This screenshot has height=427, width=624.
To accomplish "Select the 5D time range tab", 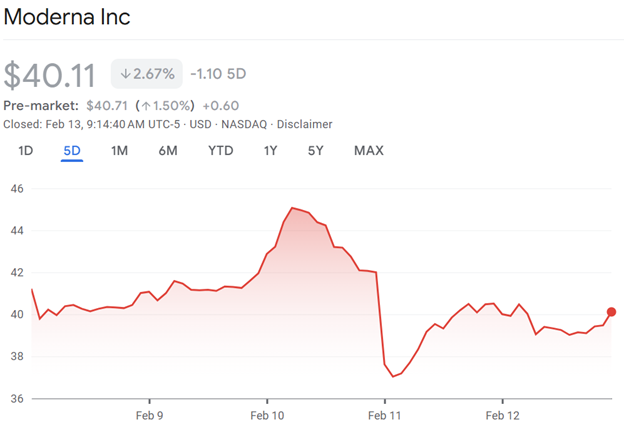I will (x=72, y=151).
